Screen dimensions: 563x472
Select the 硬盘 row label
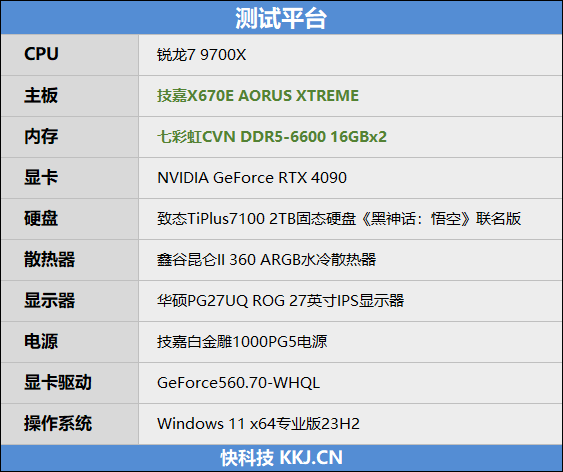click(41, 218)
